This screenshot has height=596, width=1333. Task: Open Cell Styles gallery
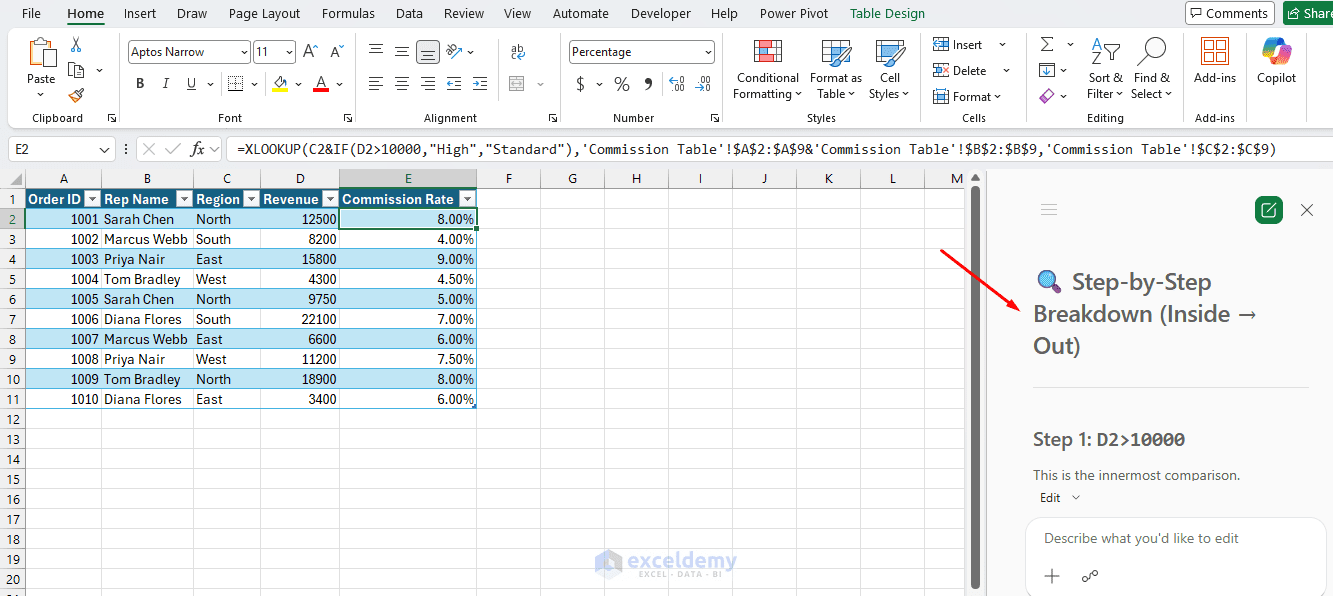click(889, 69)
